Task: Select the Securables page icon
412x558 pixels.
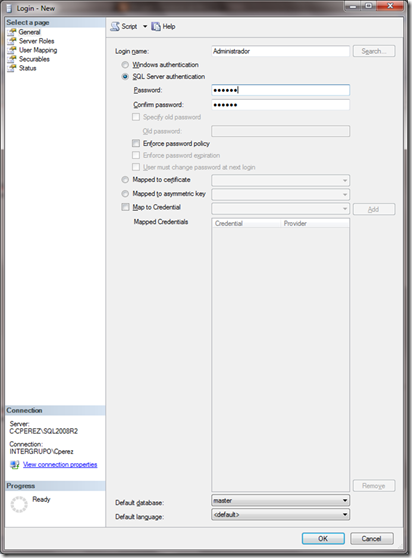Action: pos(12,59)
